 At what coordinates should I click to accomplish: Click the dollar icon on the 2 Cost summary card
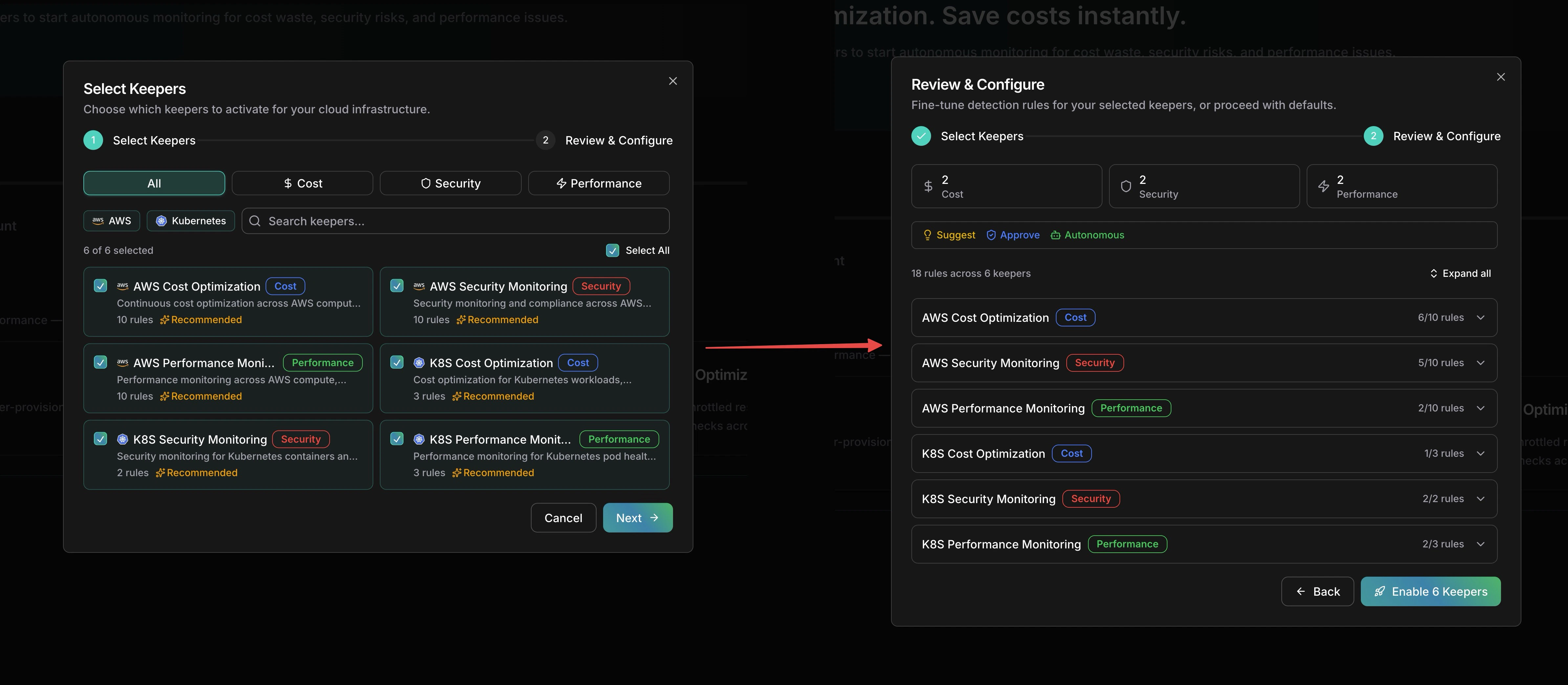click(x=929, y=186)
